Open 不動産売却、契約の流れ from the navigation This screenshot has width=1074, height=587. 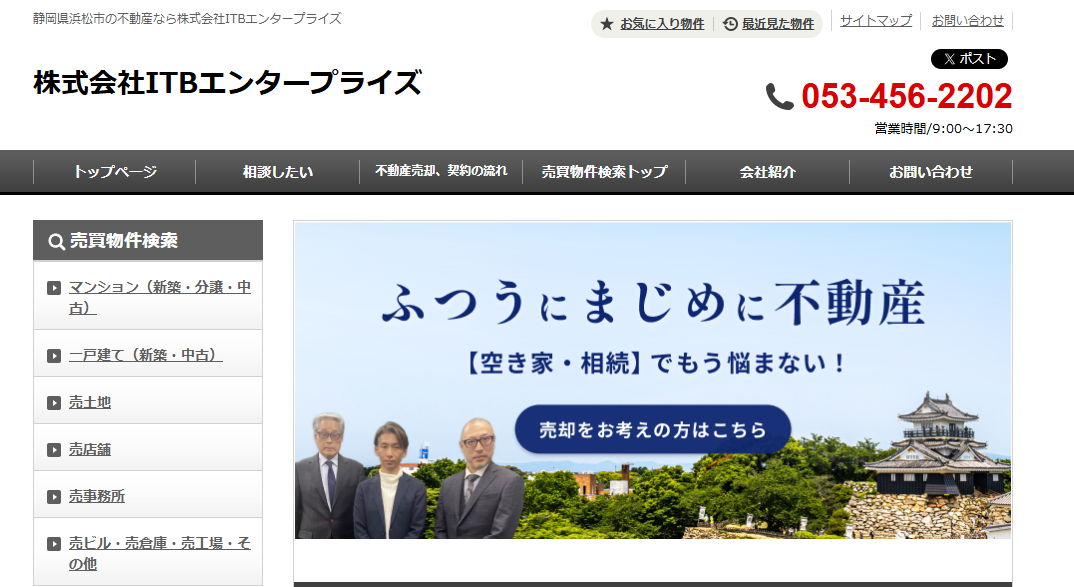(441, 171)
